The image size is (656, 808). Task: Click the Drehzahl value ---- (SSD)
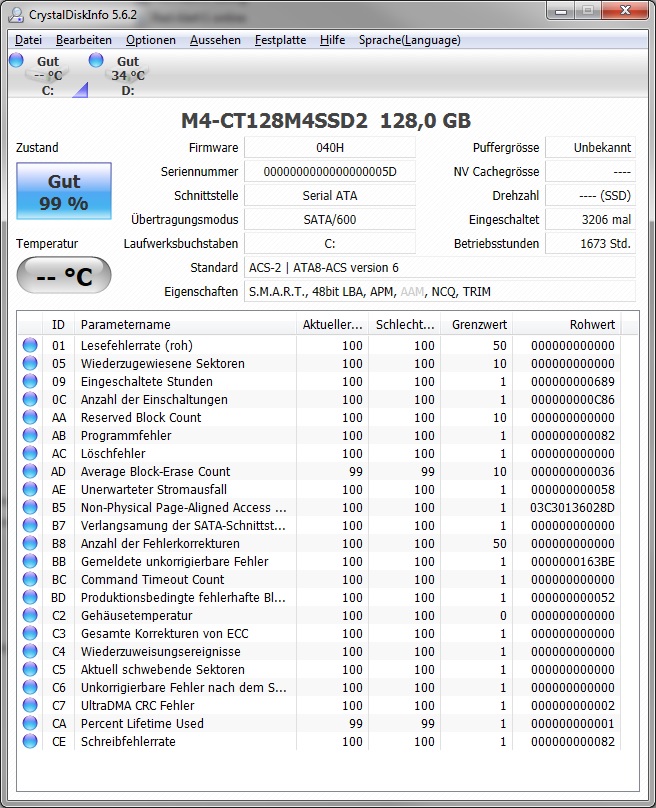590,196
